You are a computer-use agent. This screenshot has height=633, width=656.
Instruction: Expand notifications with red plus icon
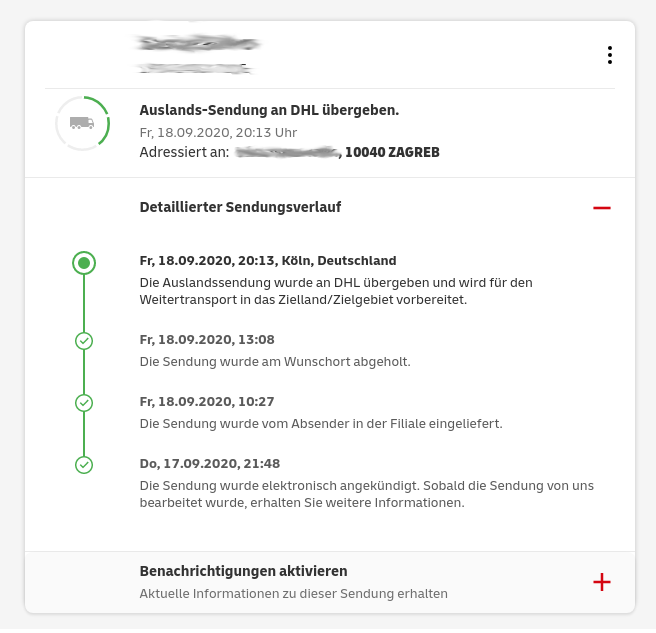click(x=601, y=582)
